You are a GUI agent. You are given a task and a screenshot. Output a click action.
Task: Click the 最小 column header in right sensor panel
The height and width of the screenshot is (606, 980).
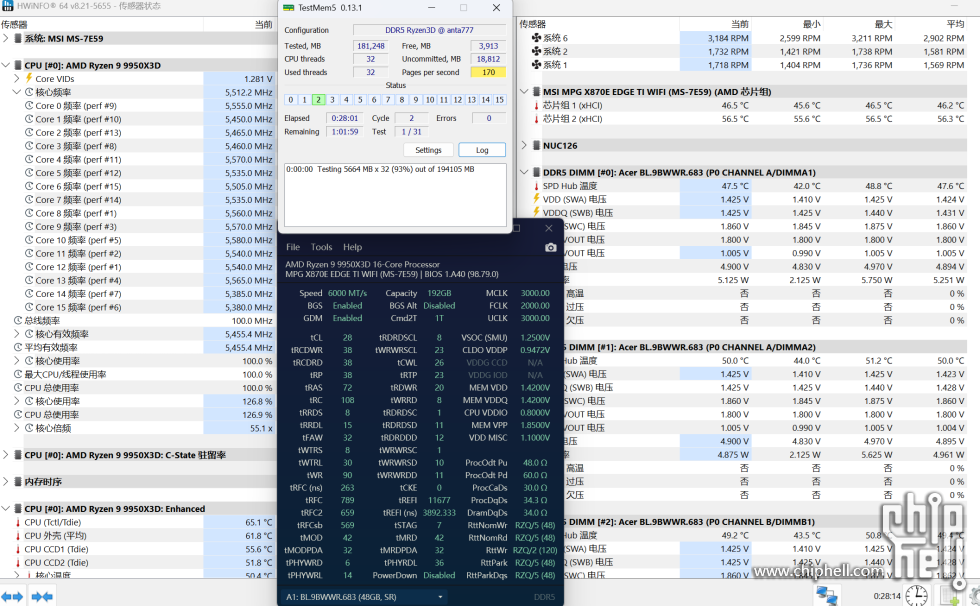coord(811,24)
